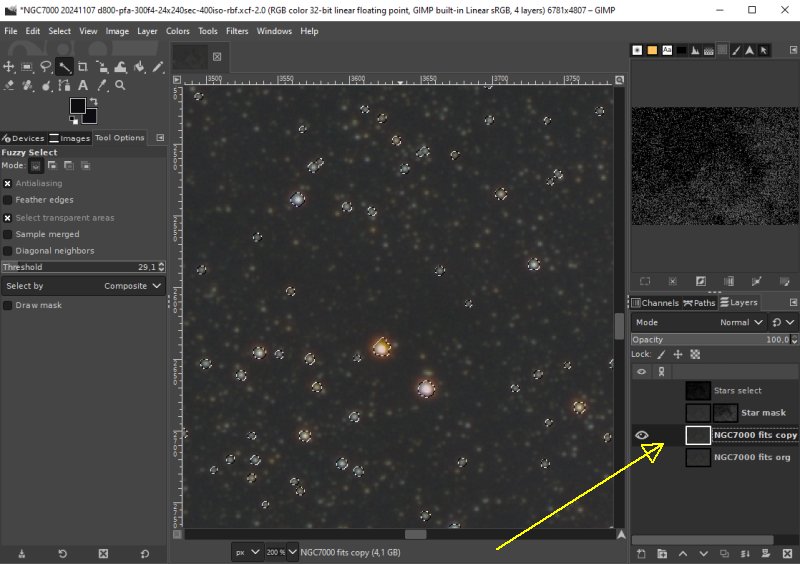Viewport: 800px width, 564px height.
Task: Open the Colors menu
Action: [178, 31]
